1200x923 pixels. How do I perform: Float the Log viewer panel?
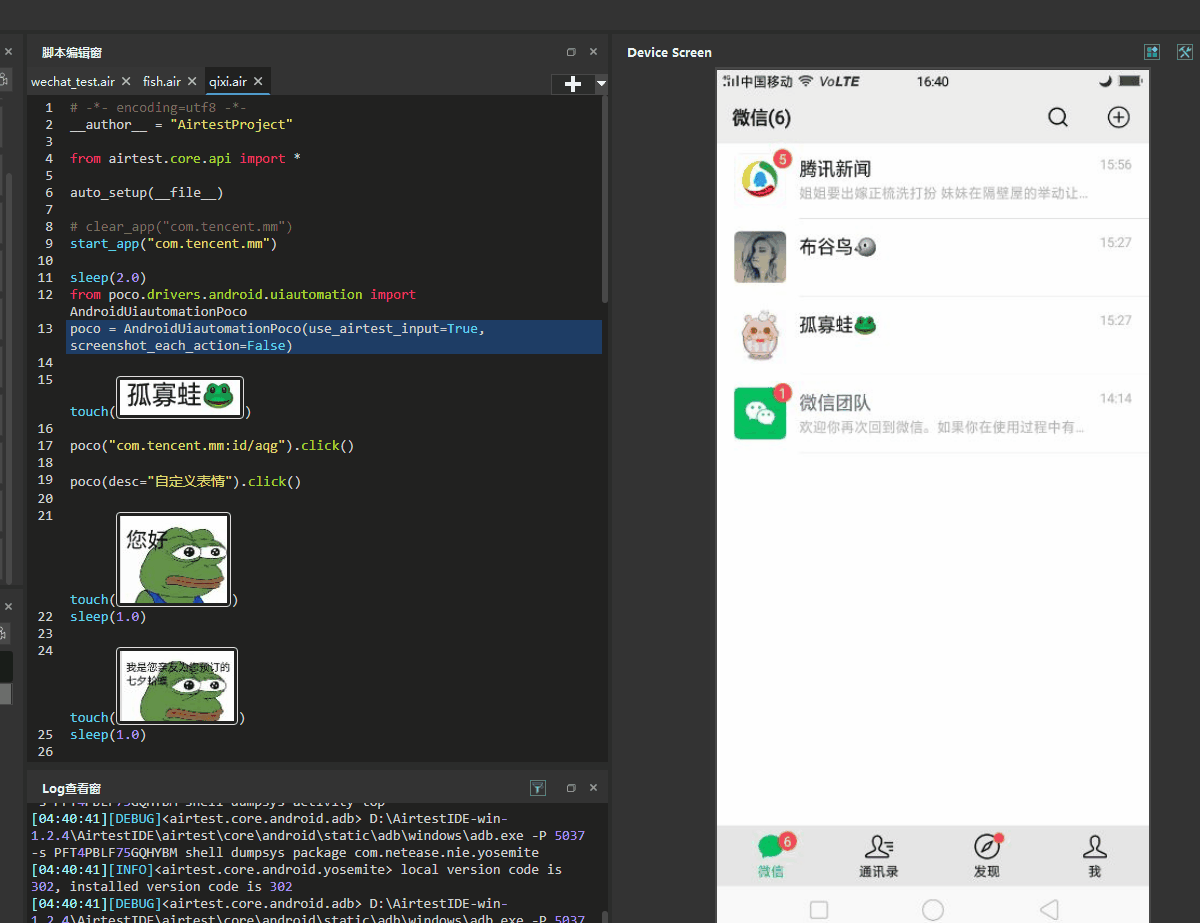point(571,788)
